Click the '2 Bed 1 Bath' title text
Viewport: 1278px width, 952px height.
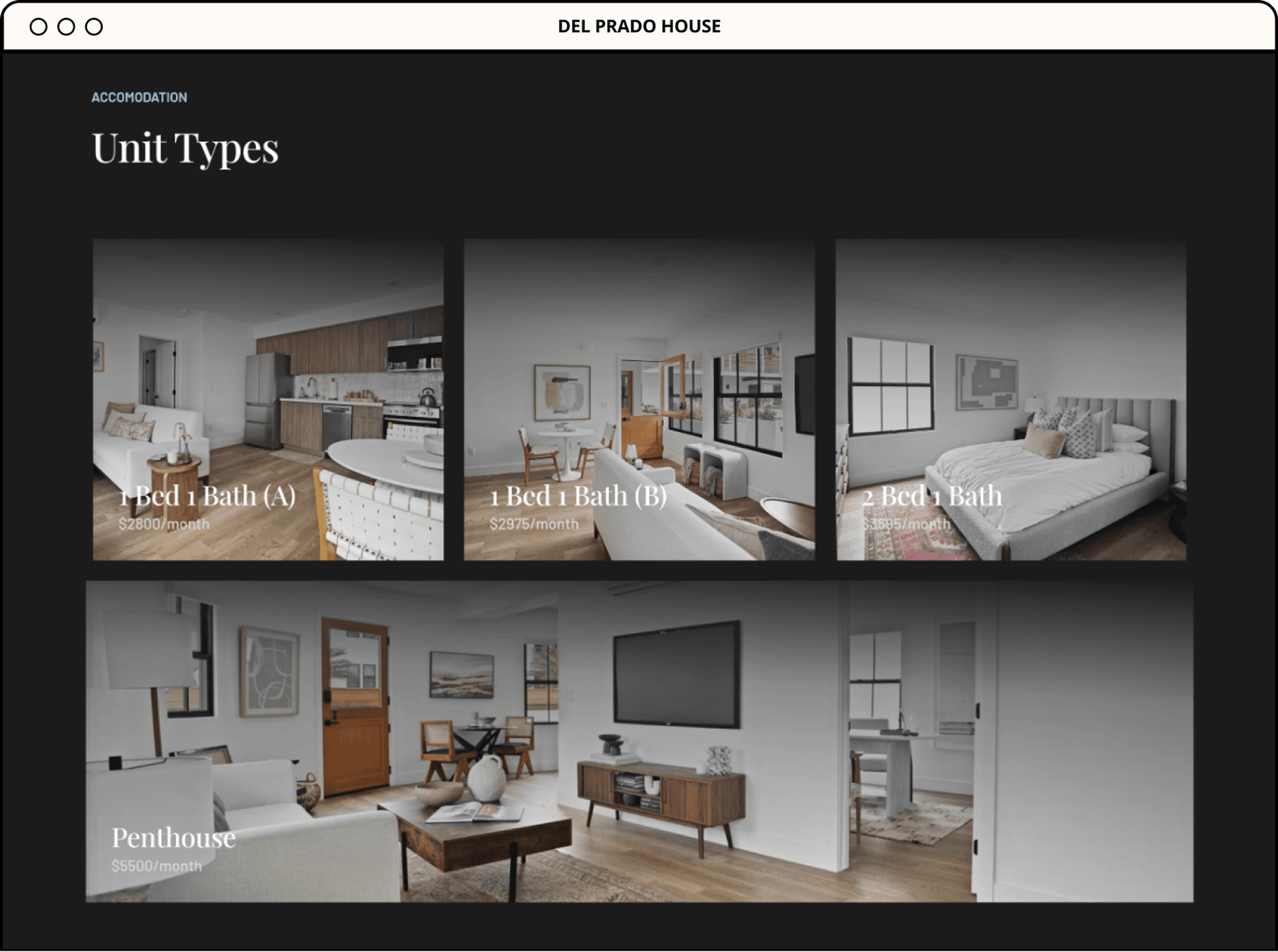point(931,496)
